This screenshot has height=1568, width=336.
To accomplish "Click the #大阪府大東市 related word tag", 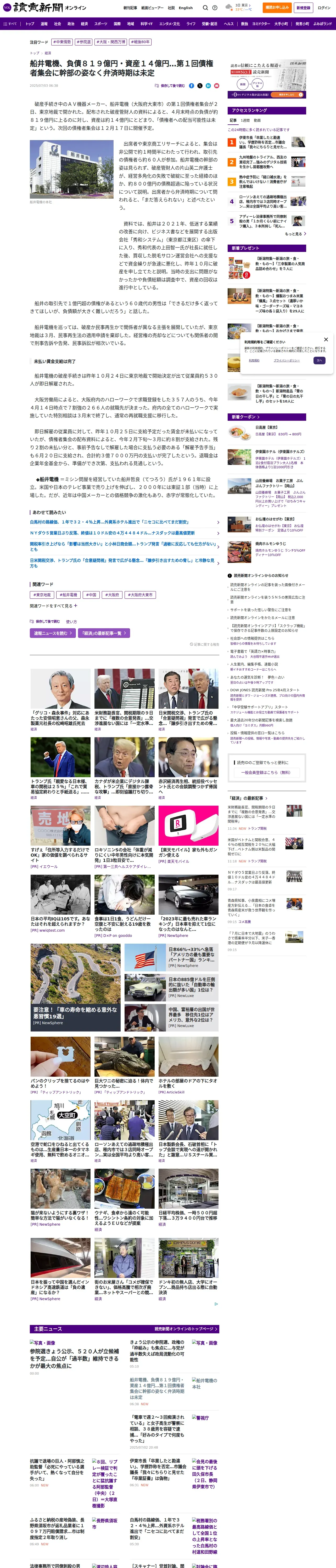I will click(140, 595).
